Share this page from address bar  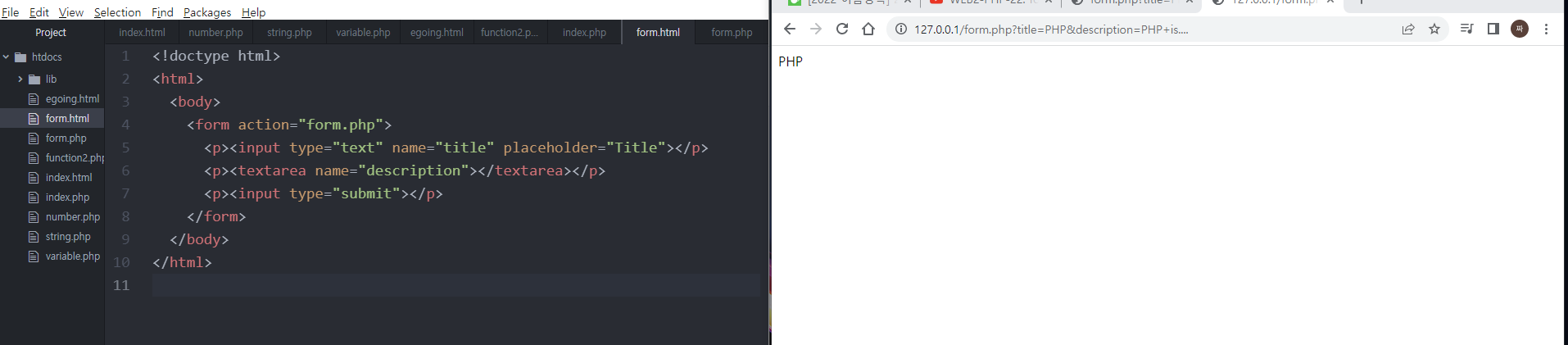click(x=1408, y=29)
